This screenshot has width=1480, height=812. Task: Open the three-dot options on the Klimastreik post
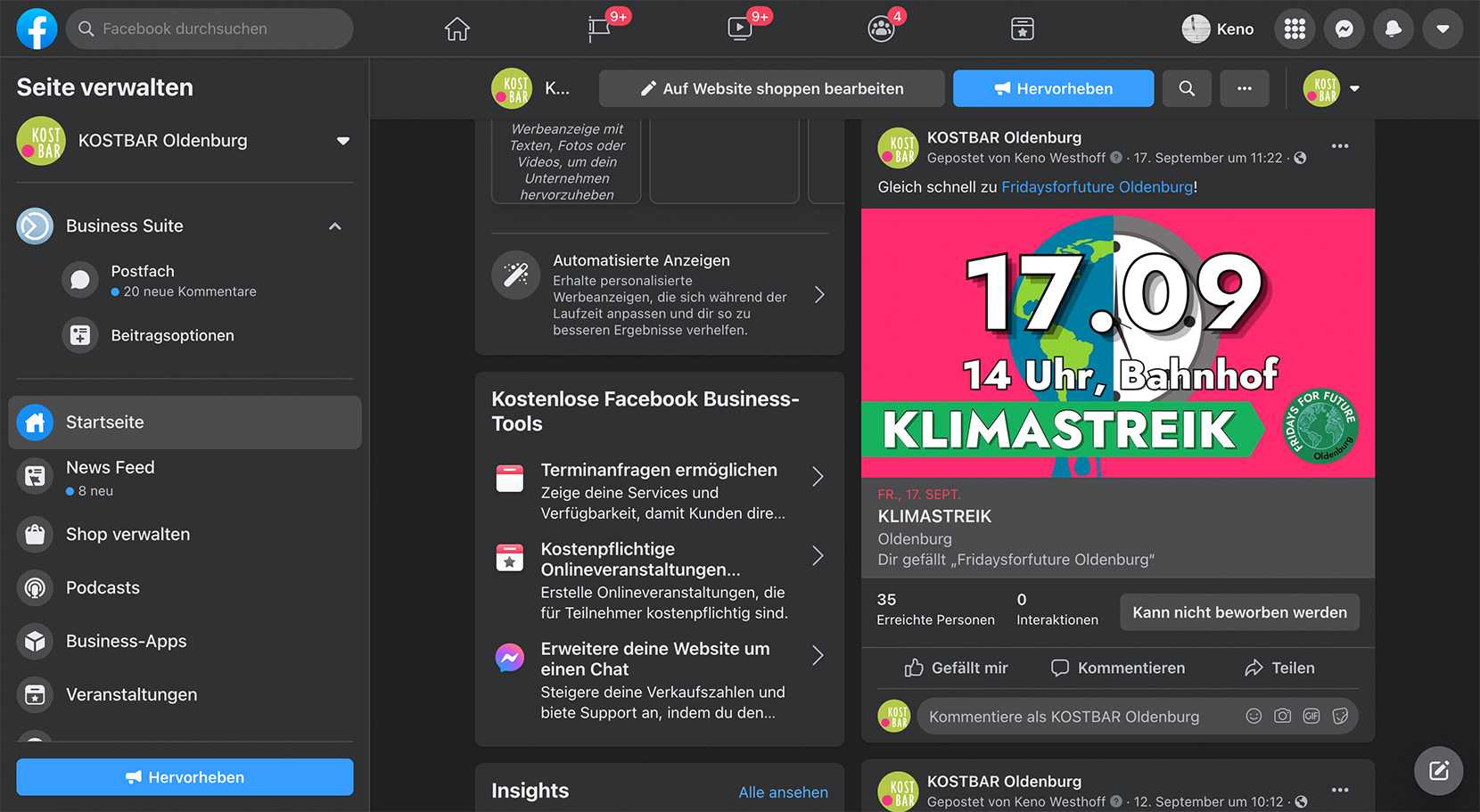point(1340,145)
